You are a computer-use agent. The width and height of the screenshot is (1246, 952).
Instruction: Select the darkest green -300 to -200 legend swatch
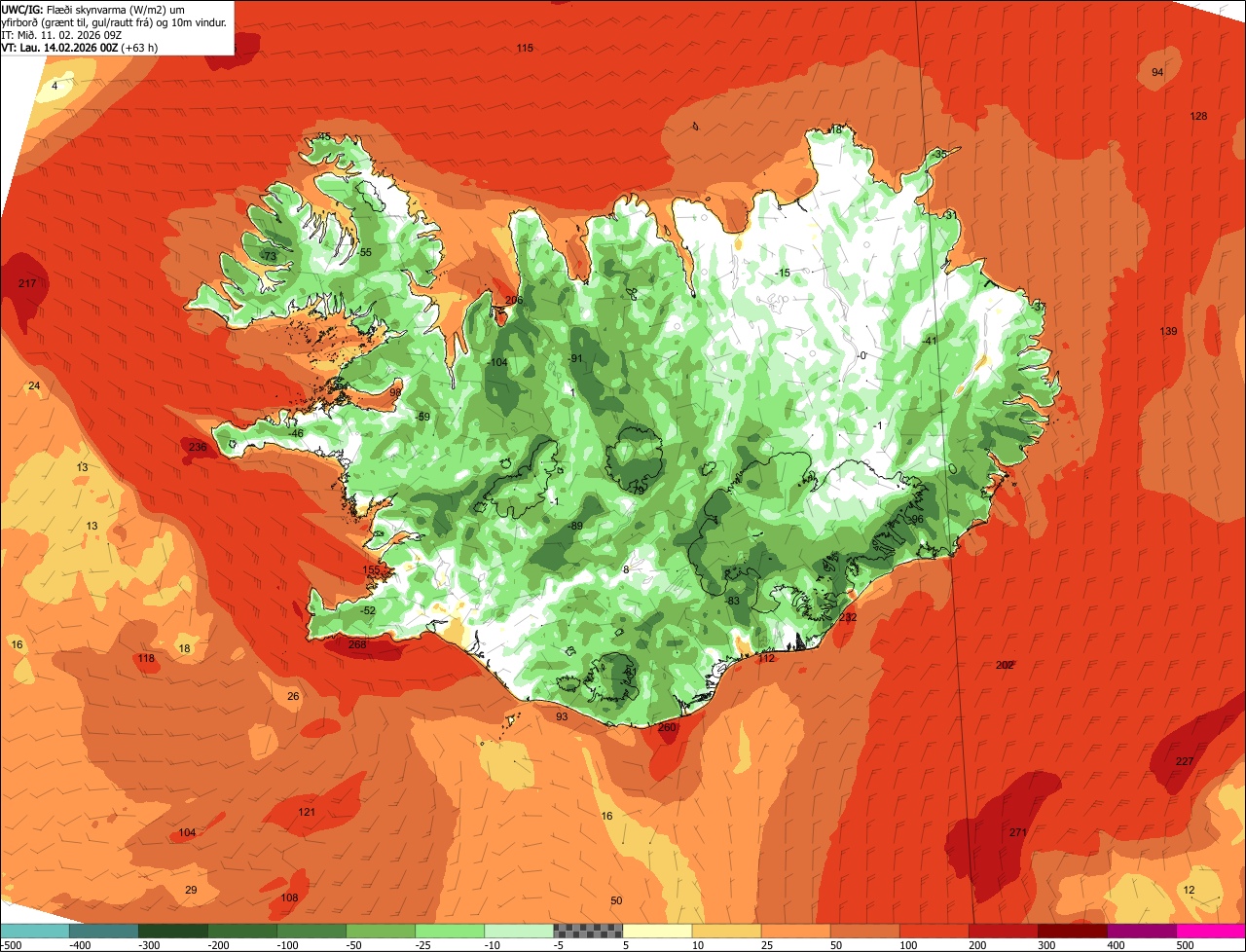tap(172, 931)
